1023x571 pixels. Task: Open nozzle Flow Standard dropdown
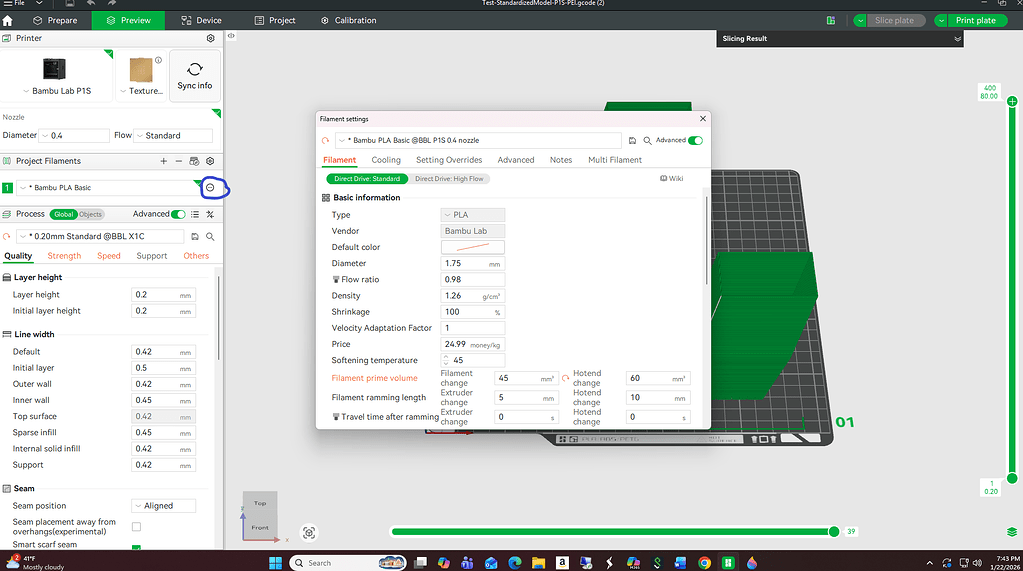pyautogui.click(x=173, y=136)
